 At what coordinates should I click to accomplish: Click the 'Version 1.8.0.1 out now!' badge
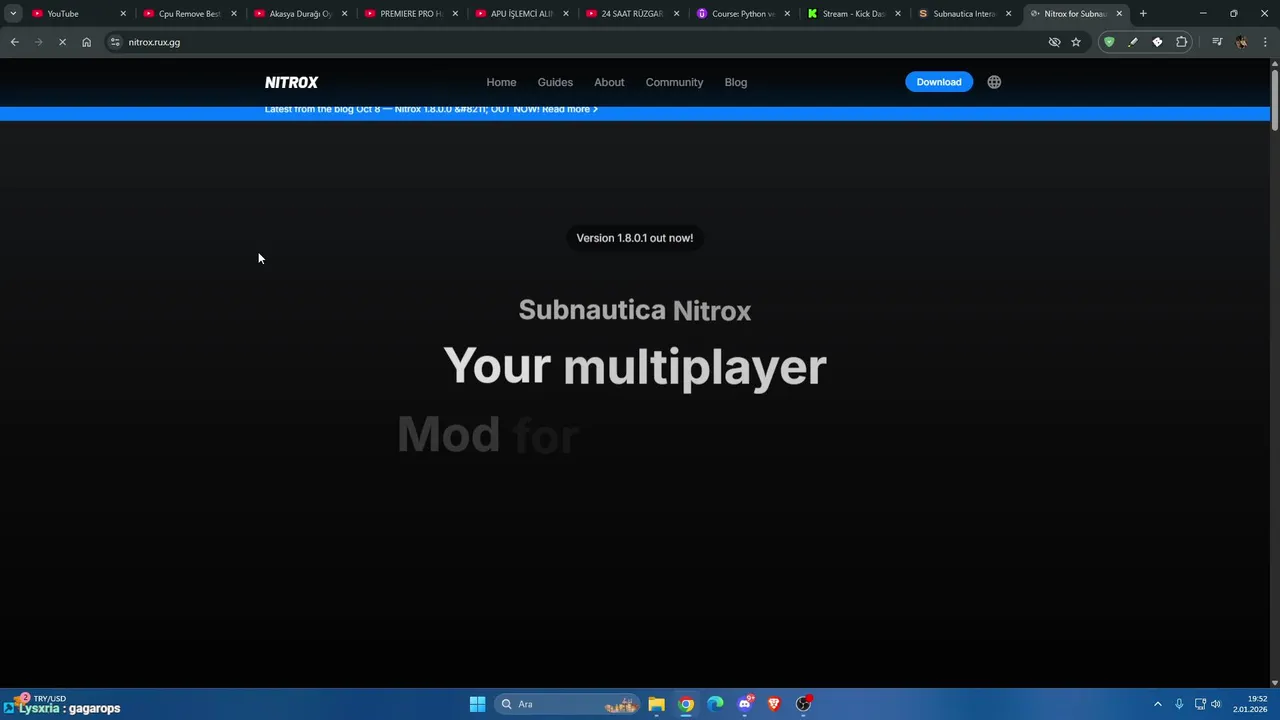[x=635, y=238]
